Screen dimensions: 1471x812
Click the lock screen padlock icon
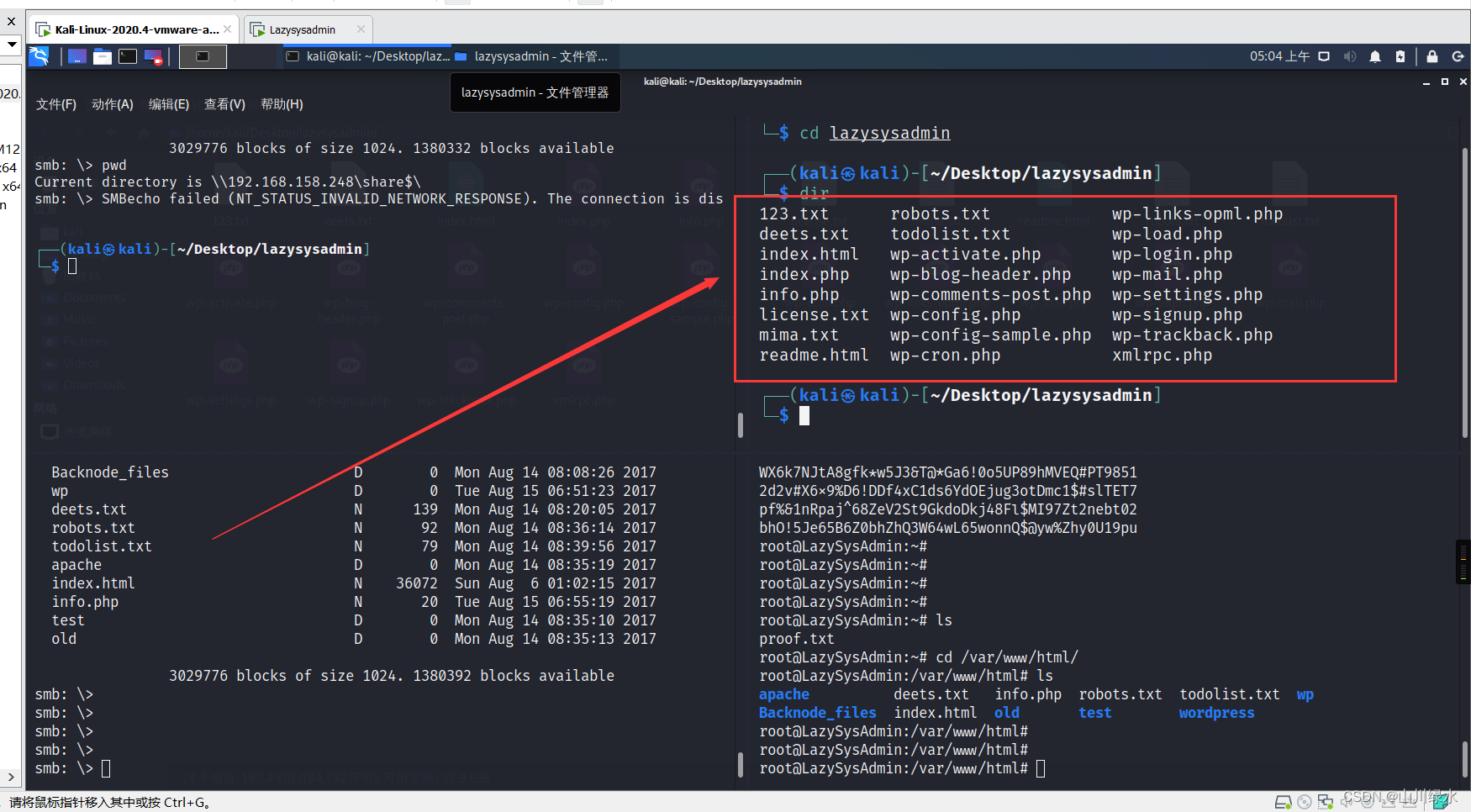(1432, 56)
